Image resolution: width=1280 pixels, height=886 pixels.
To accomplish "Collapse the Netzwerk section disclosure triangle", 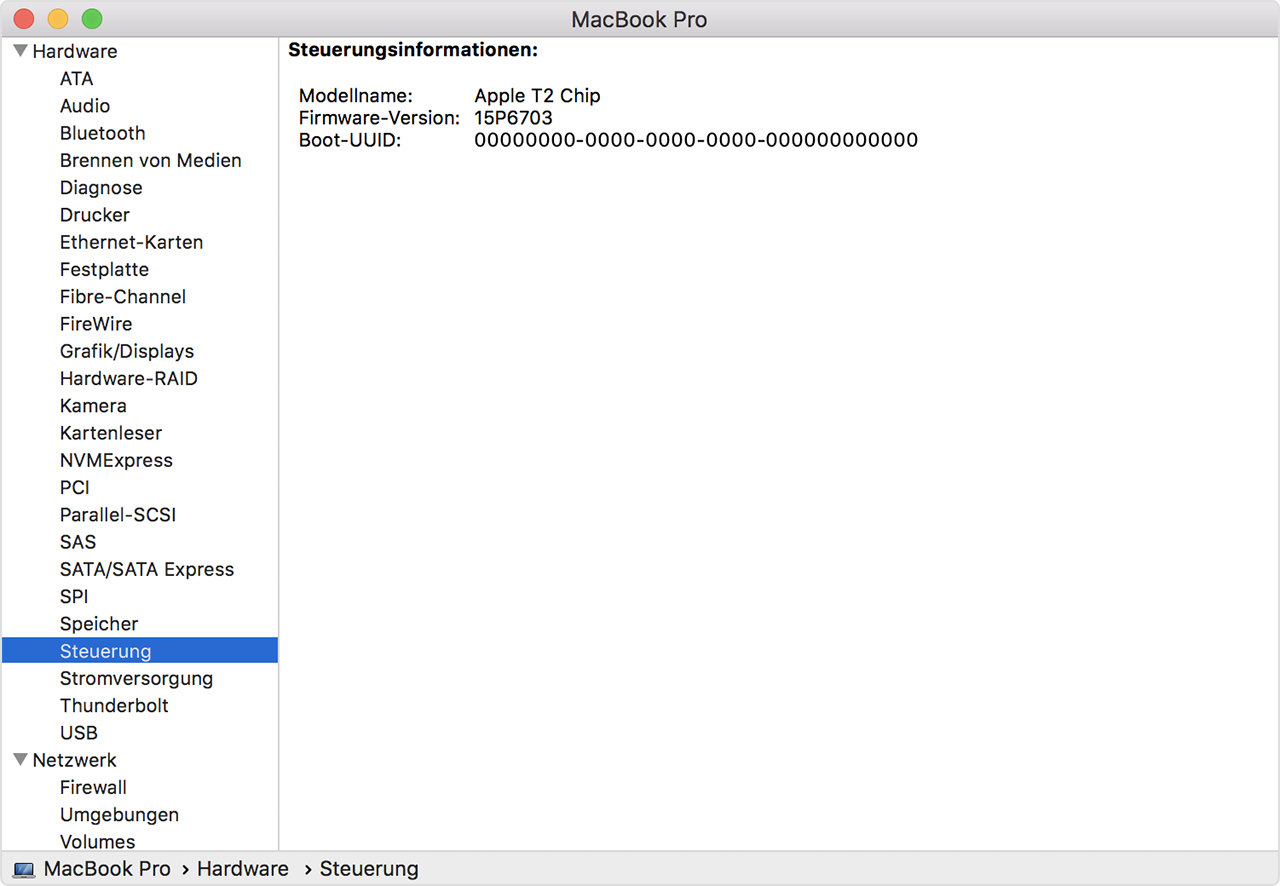I will pyautogui.click(x=20, y=760).
